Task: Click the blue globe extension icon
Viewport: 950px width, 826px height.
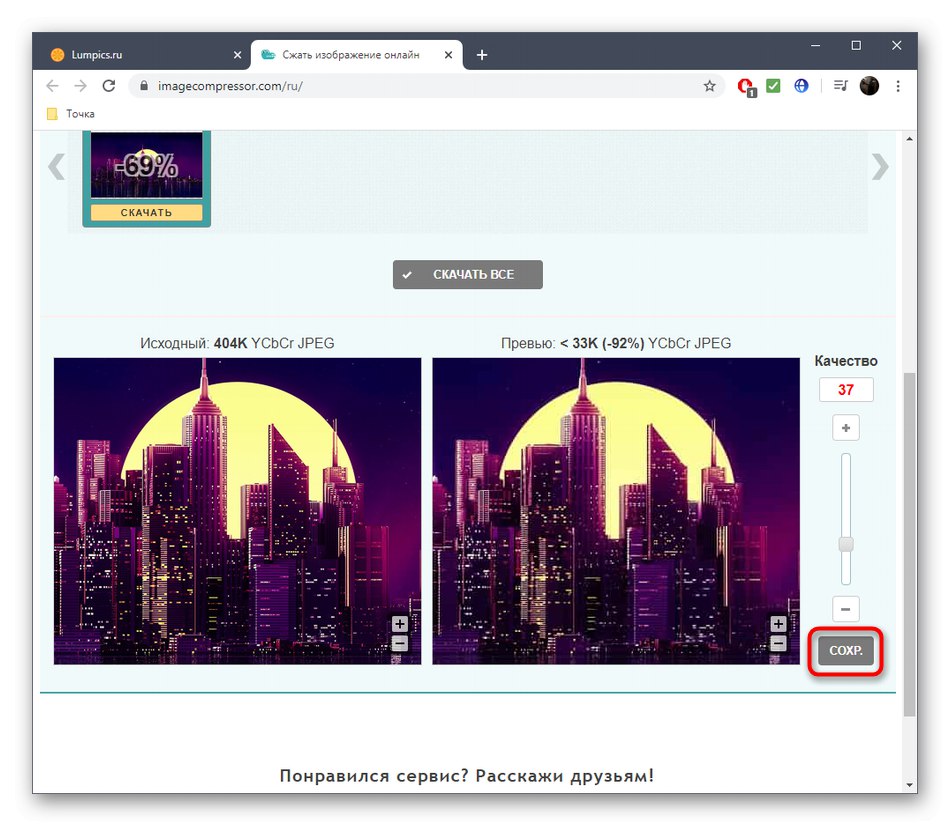Action: pos(801,86)
